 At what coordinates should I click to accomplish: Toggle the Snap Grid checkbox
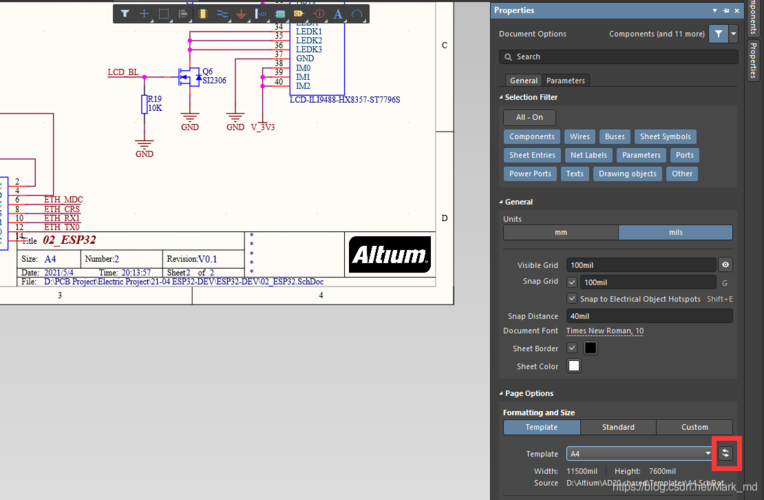(572, 282)
